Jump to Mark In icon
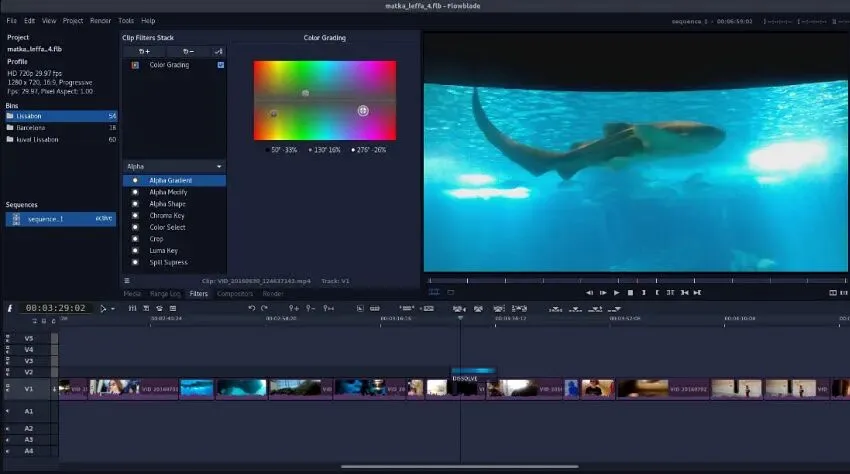 click(x=685, y=292)
